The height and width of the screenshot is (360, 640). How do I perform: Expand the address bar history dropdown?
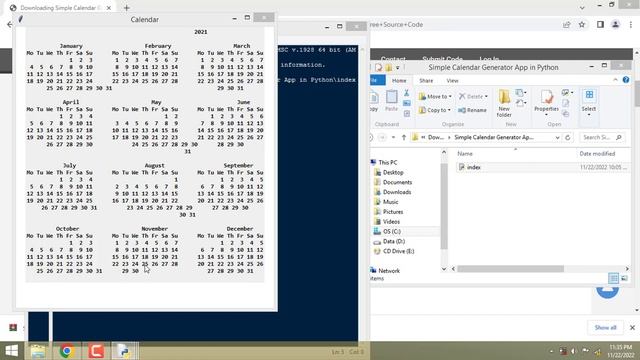557,138
